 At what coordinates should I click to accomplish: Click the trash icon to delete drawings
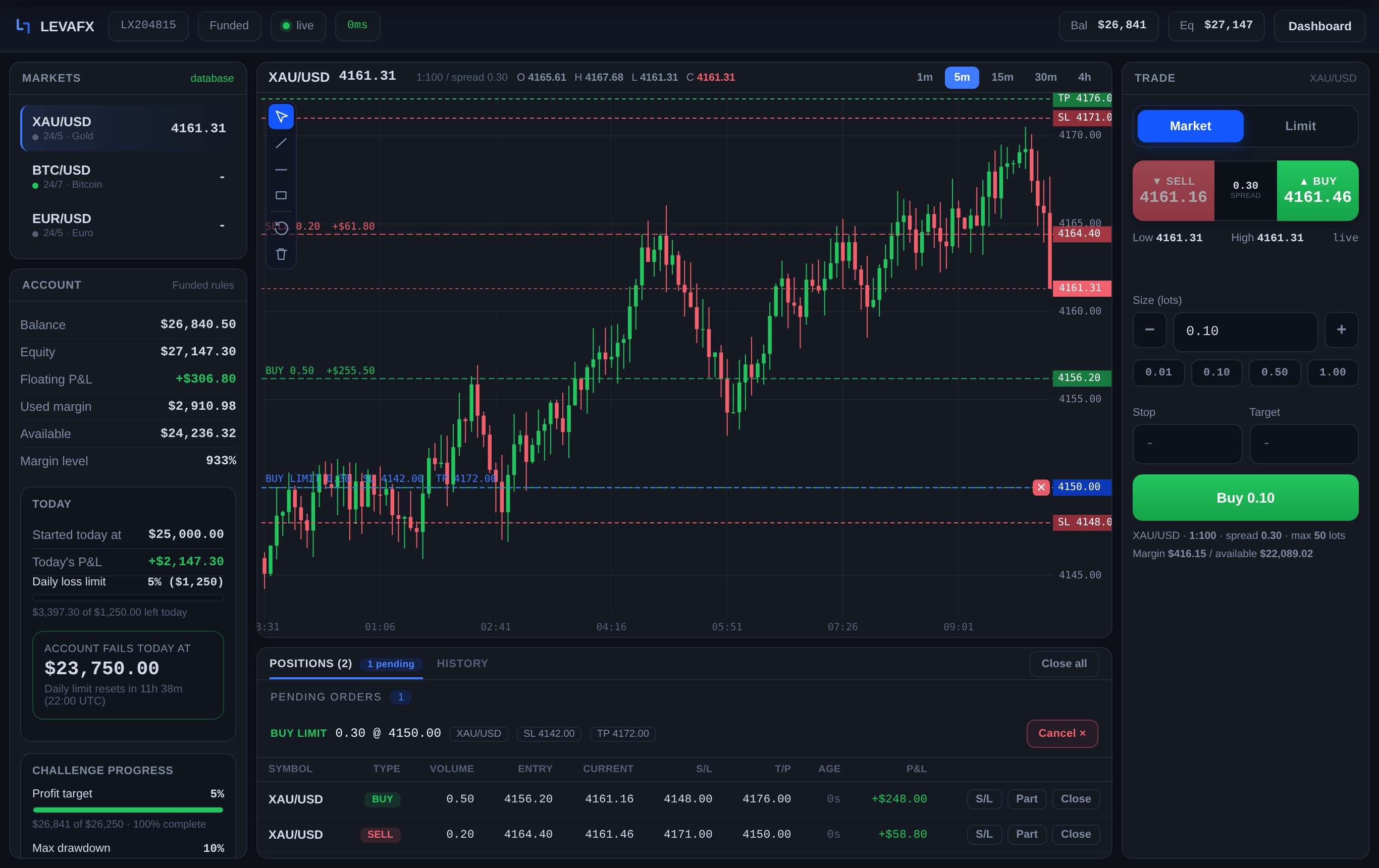pos(281,254)
